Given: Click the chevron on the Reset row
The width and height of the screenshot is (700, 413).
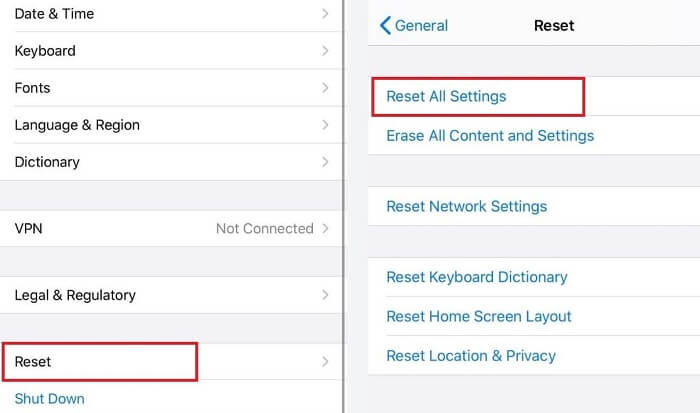Looking at the screenshot, I should (x=325, y=361).
